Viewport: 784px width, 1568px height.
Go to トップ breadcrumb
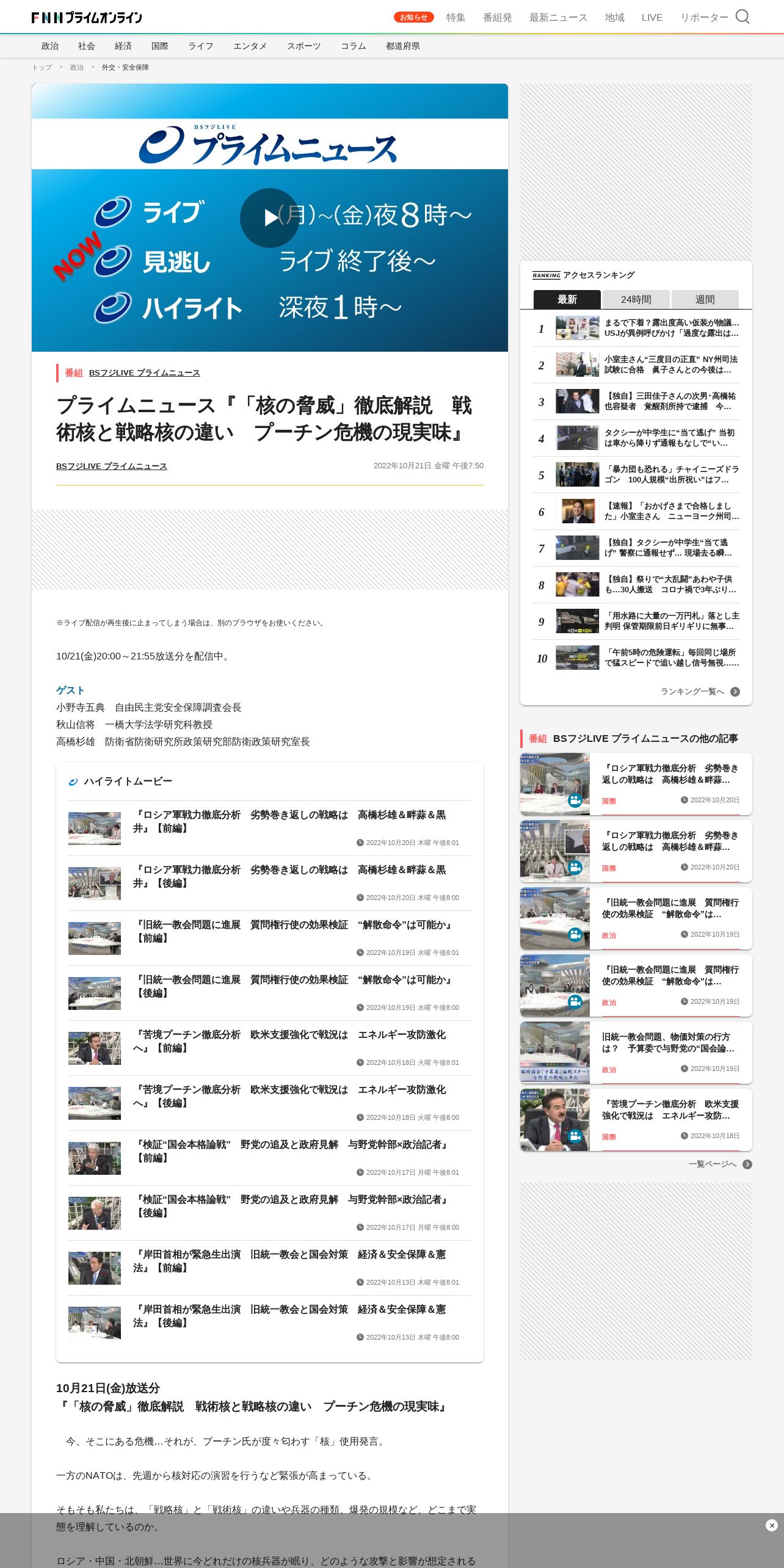pos(42,67)
